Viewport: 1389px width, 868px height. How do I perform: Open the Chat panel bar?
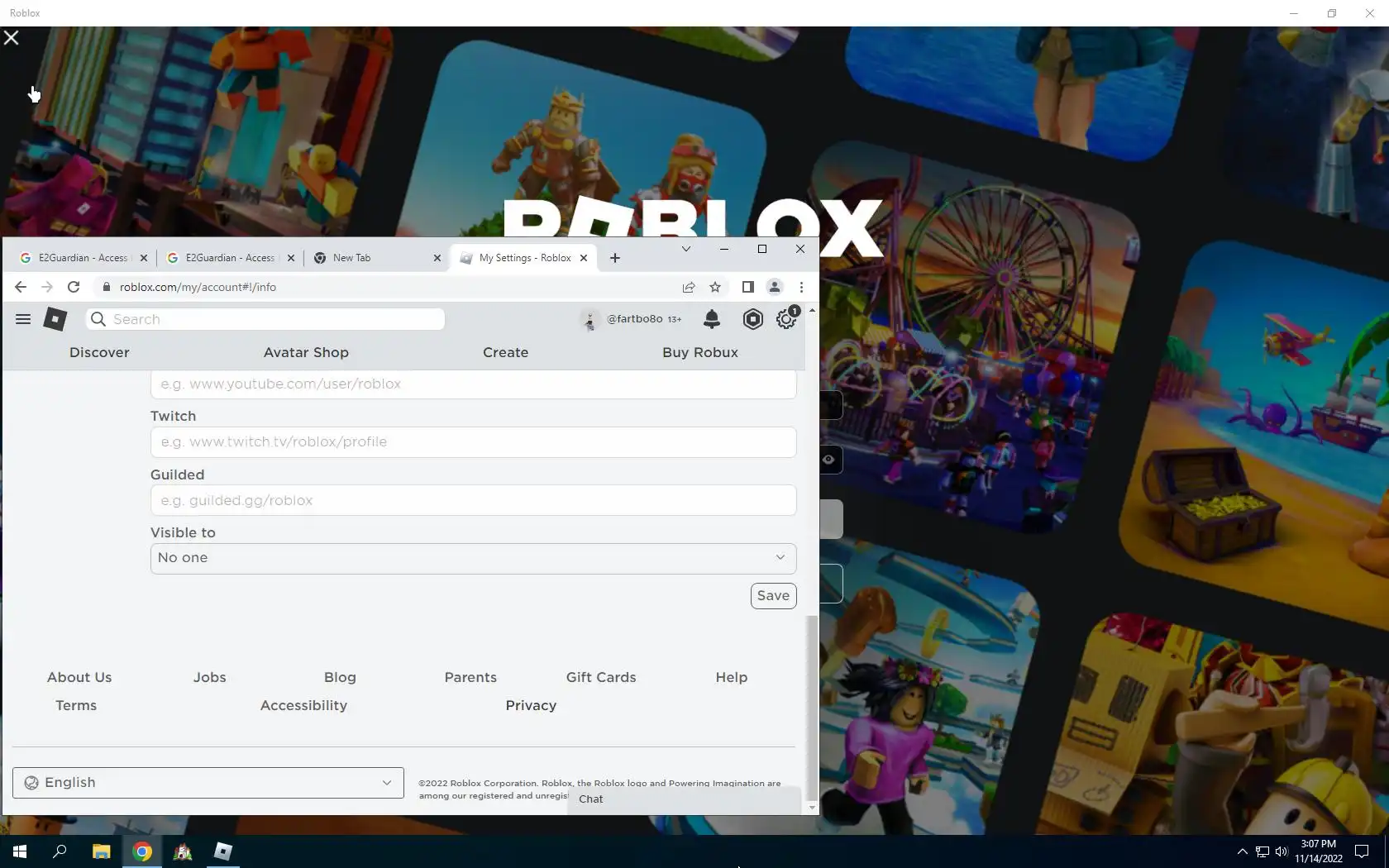click(685, 799)
